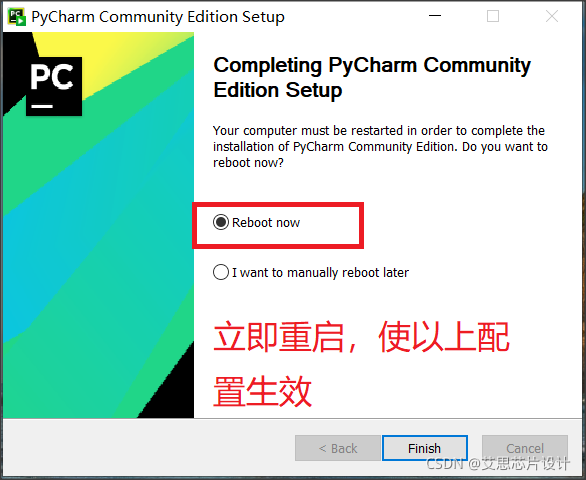Screen dimensions: 586x480
Task: Click the restart explanation paragraph text
Action: [x=380, y=147]
